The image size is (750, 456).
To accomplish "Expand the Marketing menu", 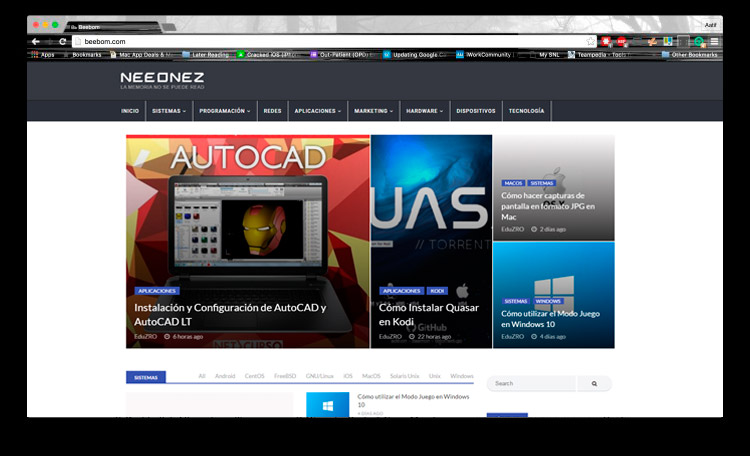I will tap(374, 111).
